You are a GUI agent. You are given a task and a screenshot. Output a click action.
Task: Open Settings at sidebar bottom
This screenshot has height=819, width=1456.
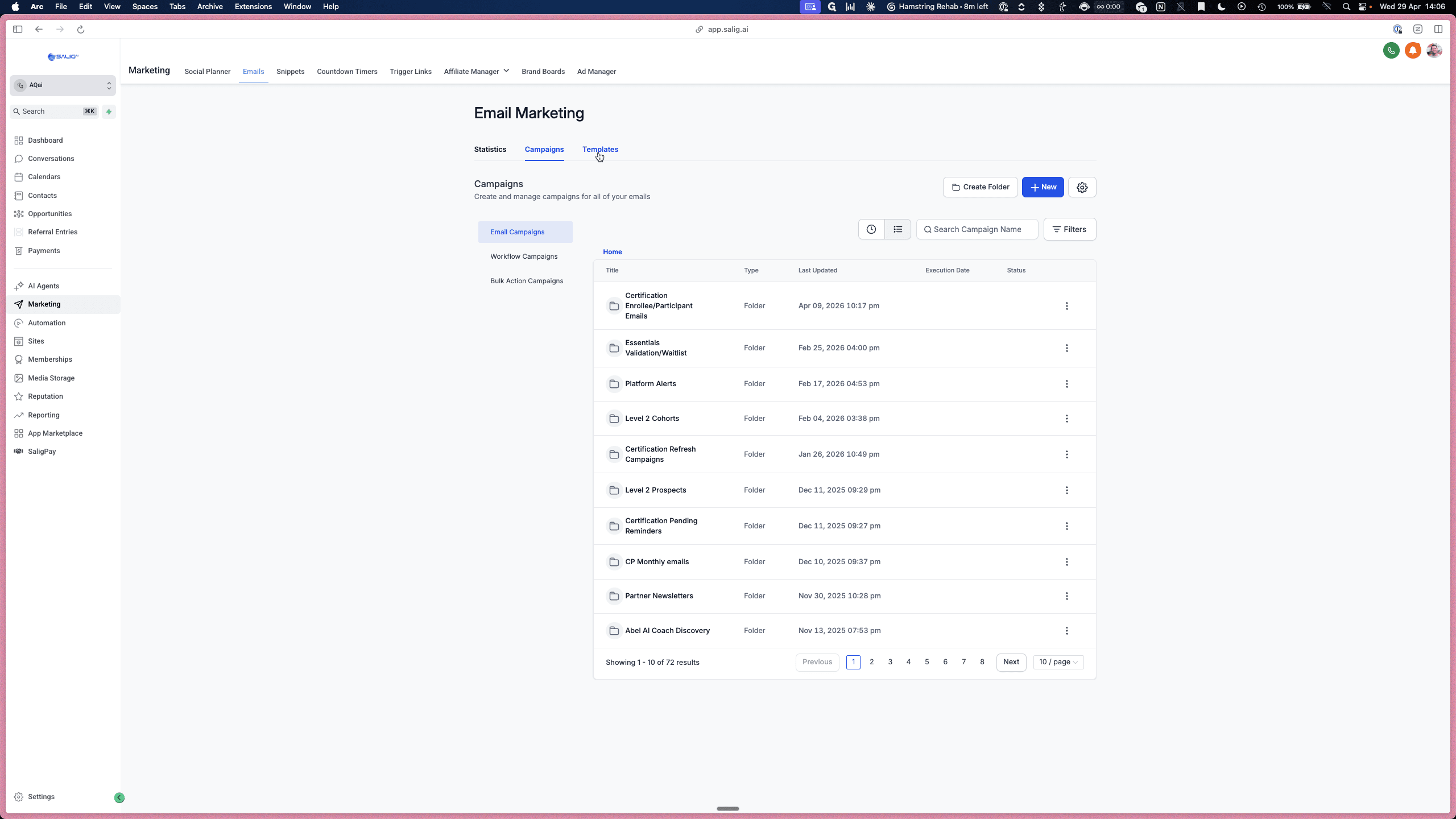pyautogui.click(x=41, y=797)
